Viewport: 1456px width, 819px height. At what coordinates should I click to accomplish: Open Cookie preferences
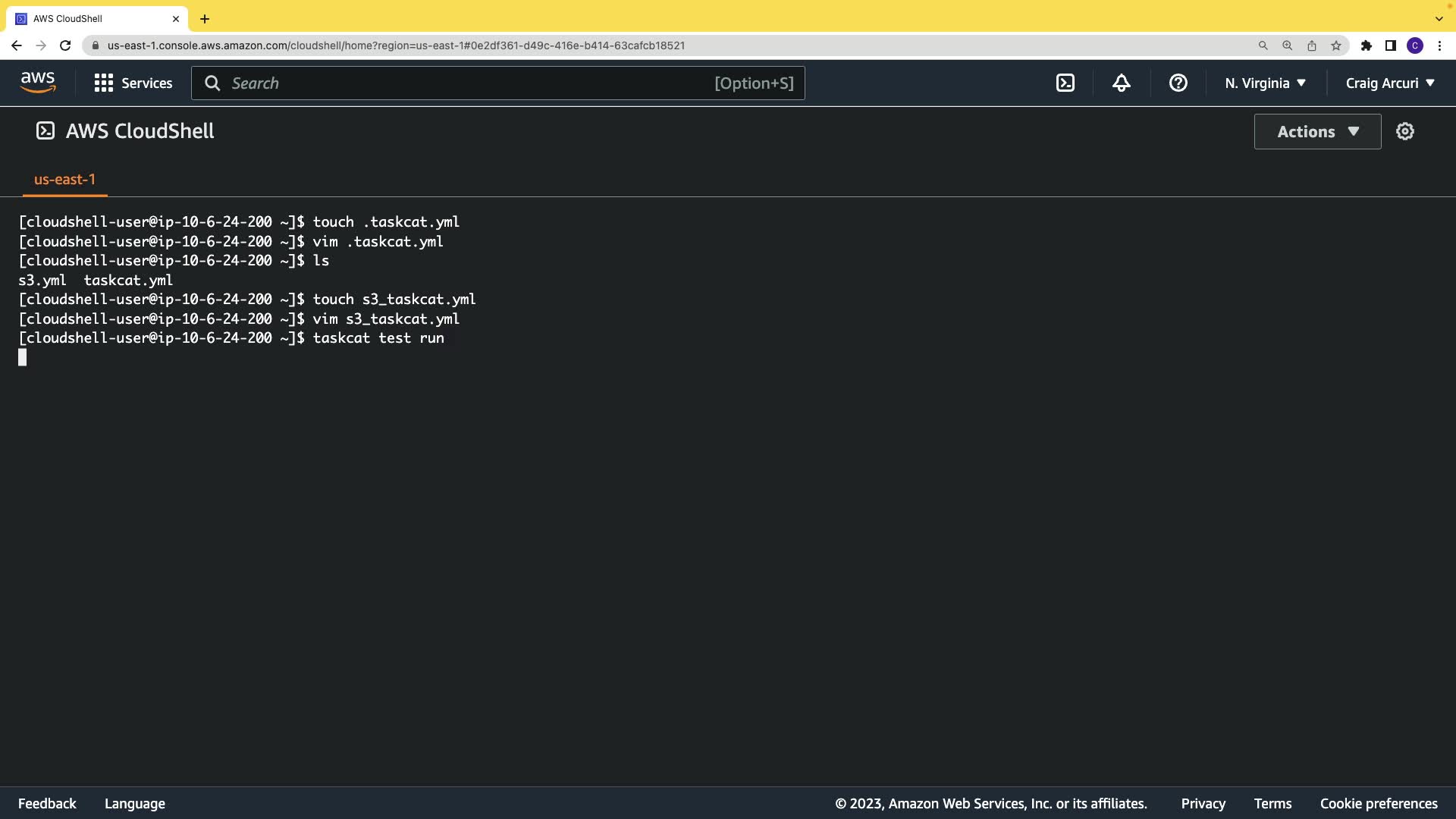tap(1379, 803)
